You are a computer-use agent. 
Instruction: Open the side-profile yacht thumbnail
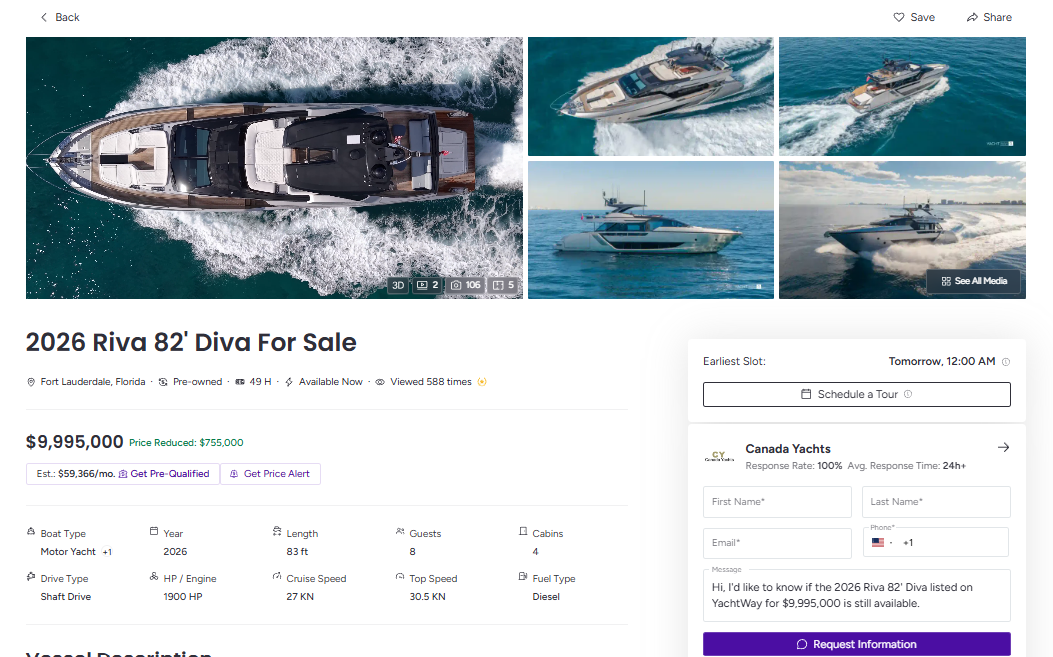[650, 230]
